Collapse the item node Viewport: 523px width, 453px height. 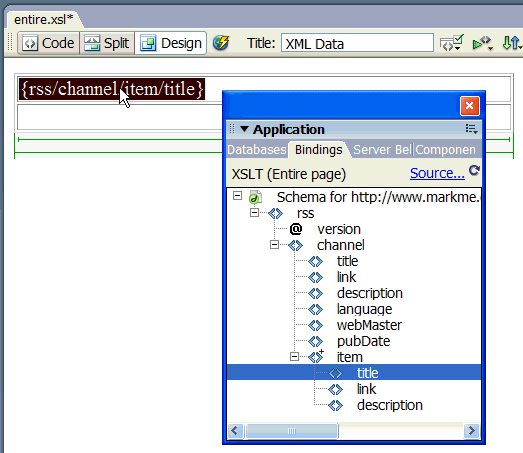coord(294,357)
